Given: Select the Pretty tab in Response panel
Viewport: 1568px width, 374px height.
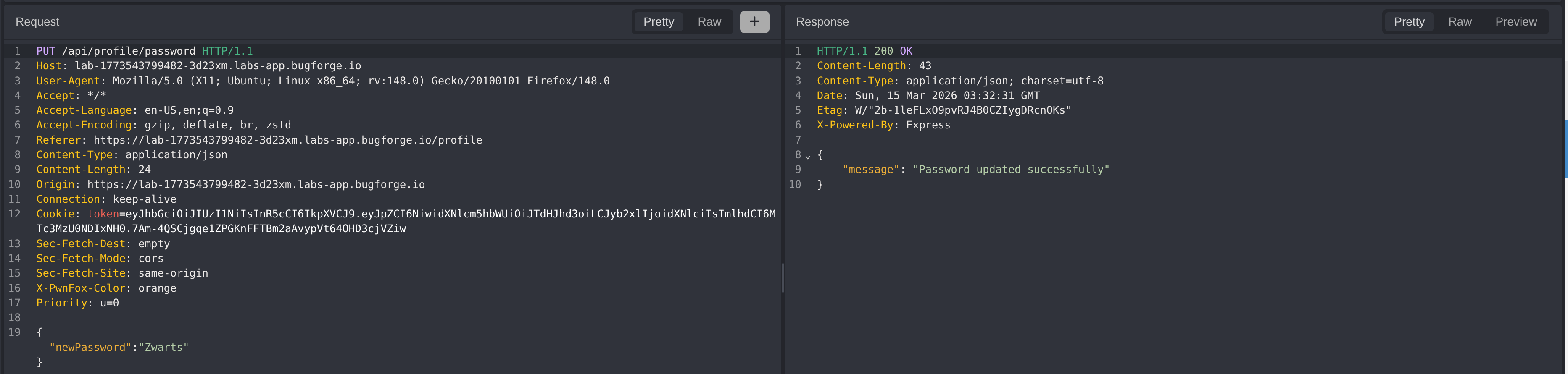Looking at the screenshot, I should (x=1409, y=22).
